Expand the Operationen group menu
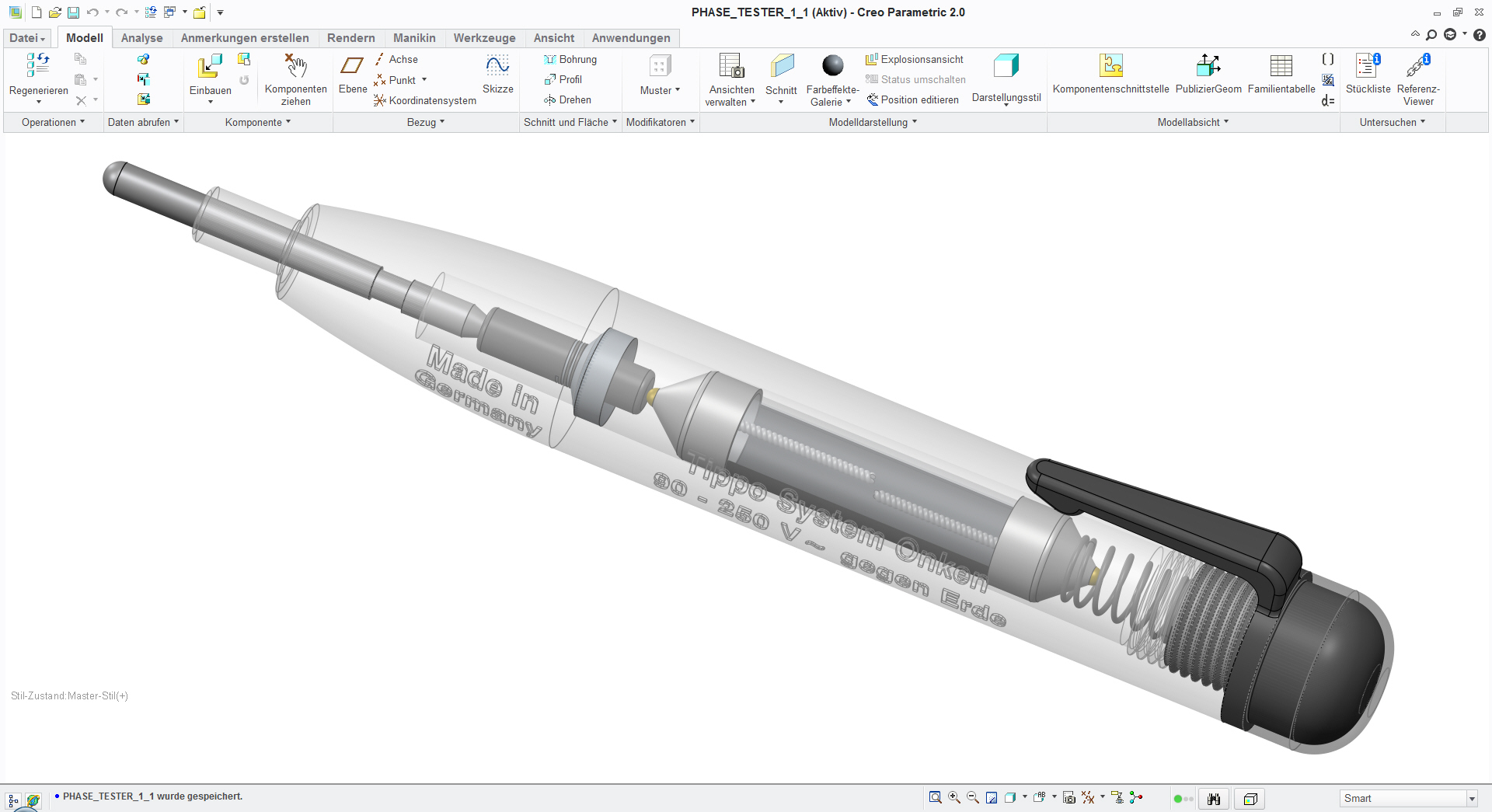 tap(53, 122)
